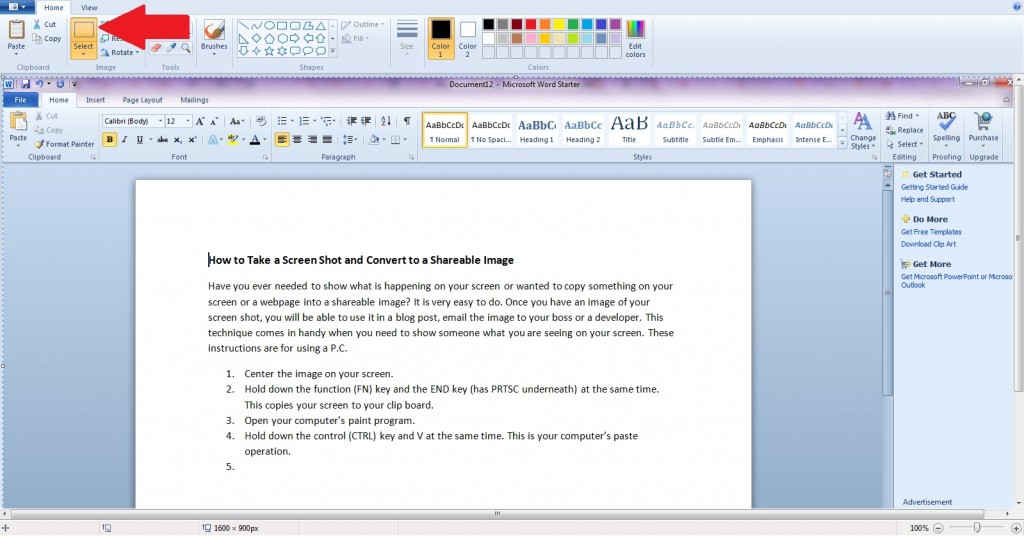Image resolution: width=1024 pixels, height=536 pixels.
Task: Open the font size 12 dropdown
Action: [x=188, y=121]
